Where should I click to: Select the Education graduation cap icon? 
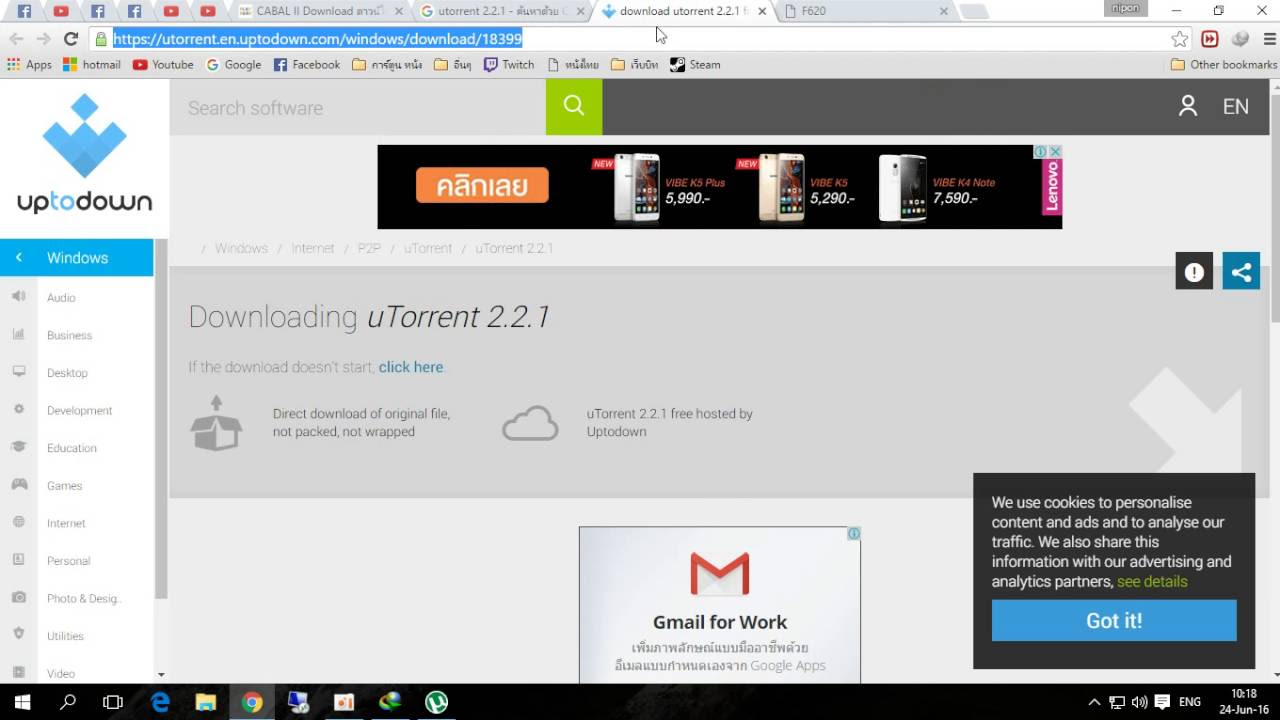click(x=18, y=447)
